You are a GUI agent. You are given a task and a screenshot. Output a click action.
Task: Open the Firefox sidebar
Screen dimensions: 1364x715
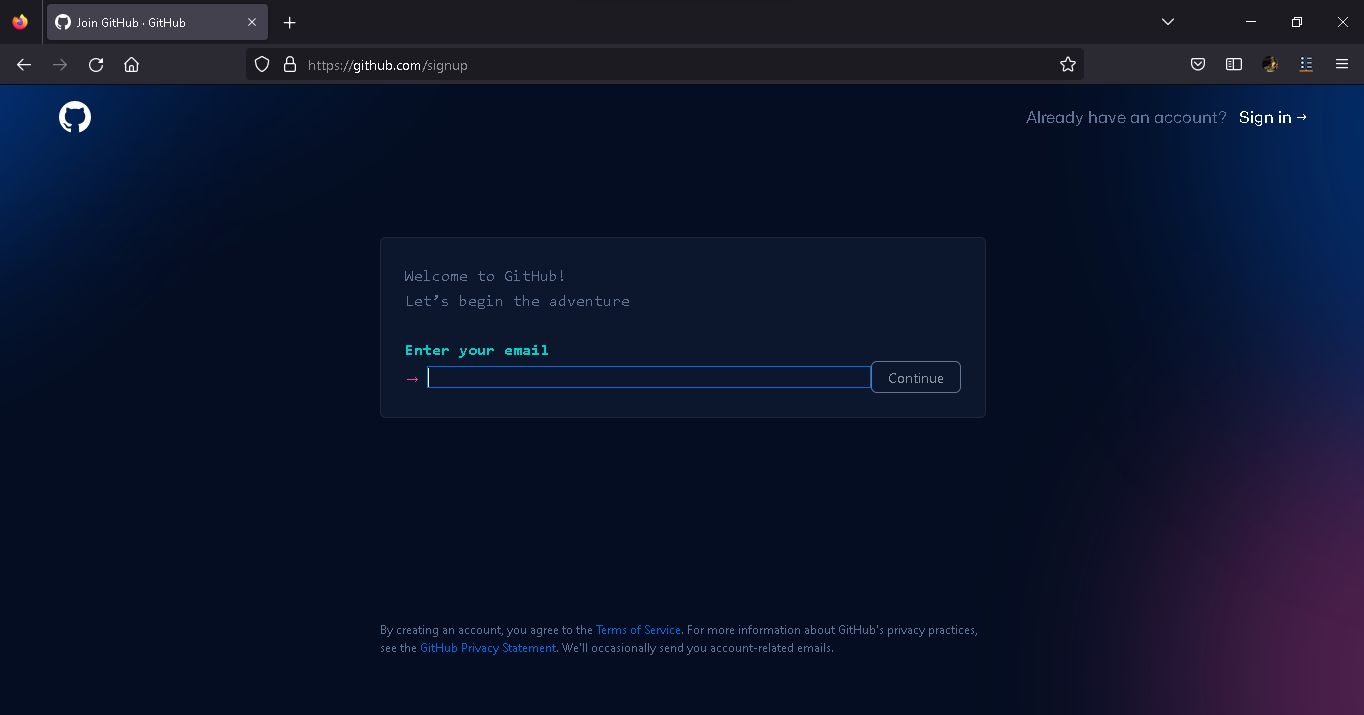click(x=1233, y=64)
